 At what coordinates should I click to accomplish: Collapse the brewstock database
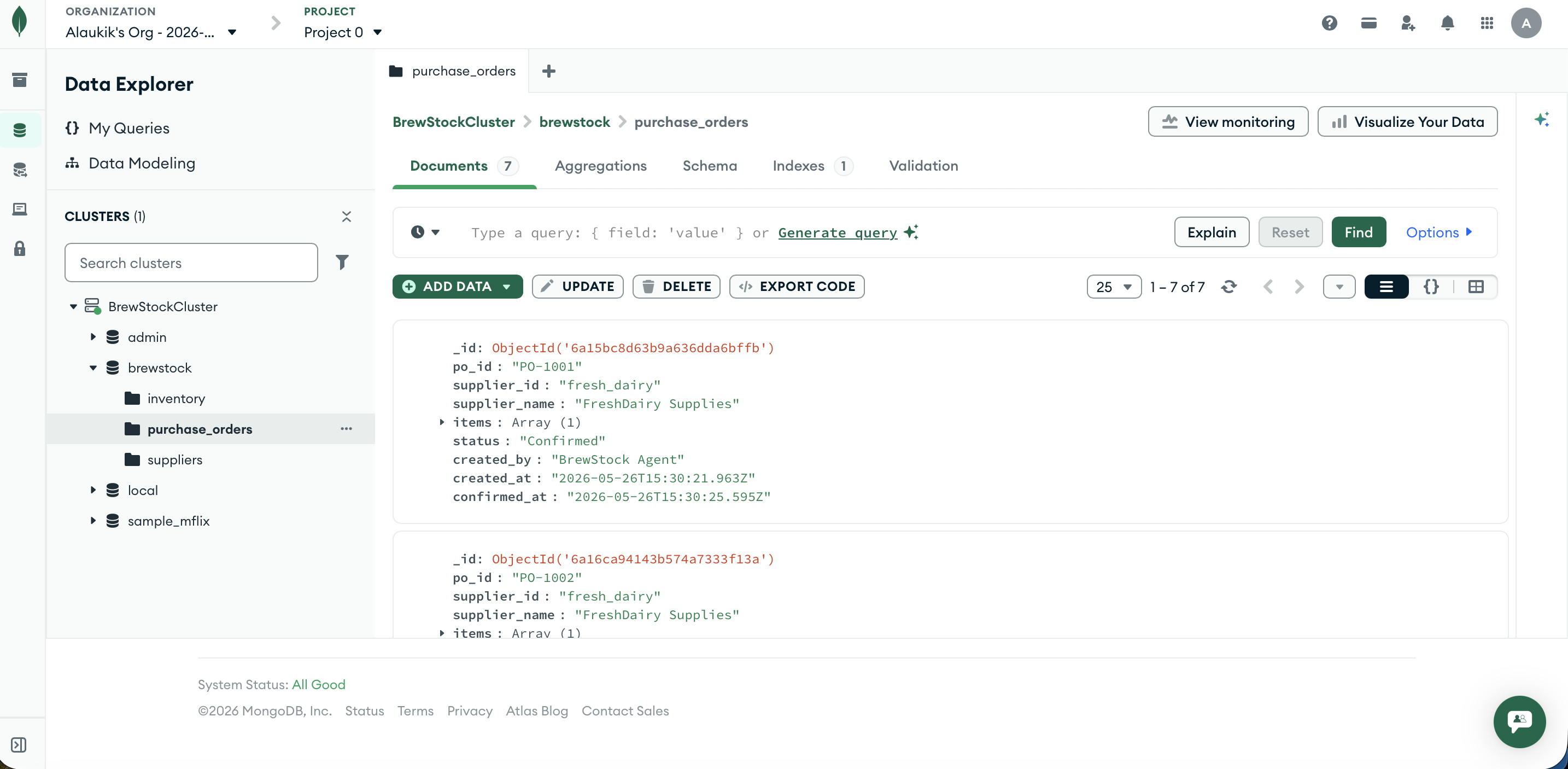click(x=93, y=368)
